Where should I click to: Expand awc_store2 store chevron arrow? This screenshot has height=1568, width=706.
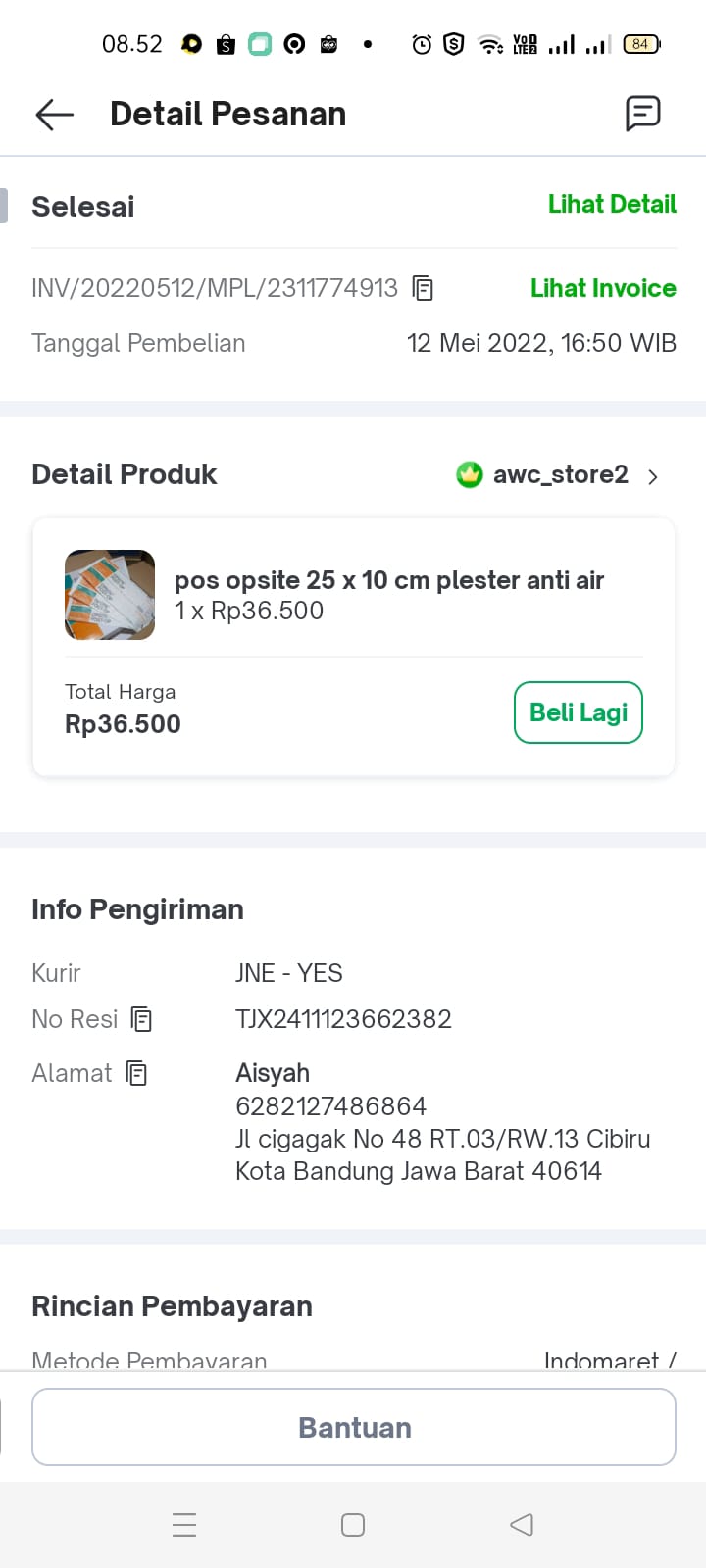pos(653,477)
